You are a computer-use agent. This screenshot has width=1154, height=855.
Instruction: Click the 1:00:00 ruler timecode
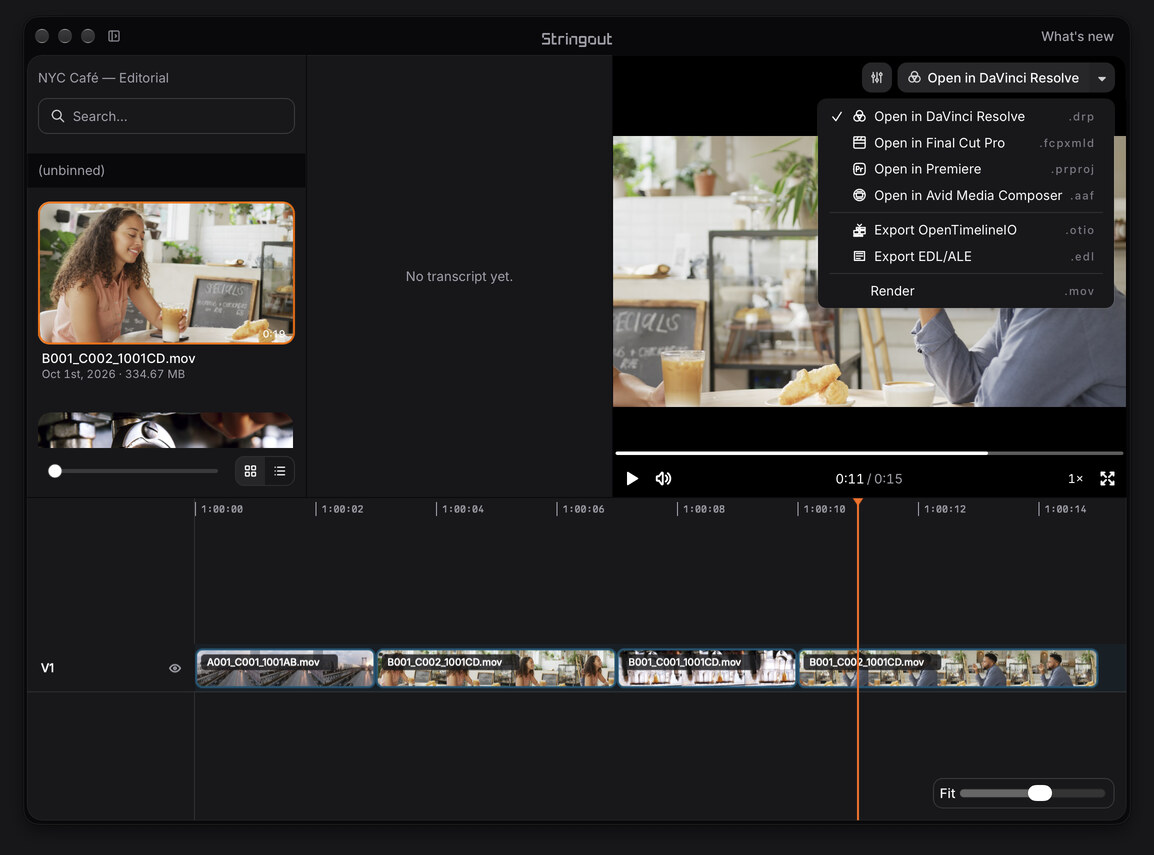[222, 508]
